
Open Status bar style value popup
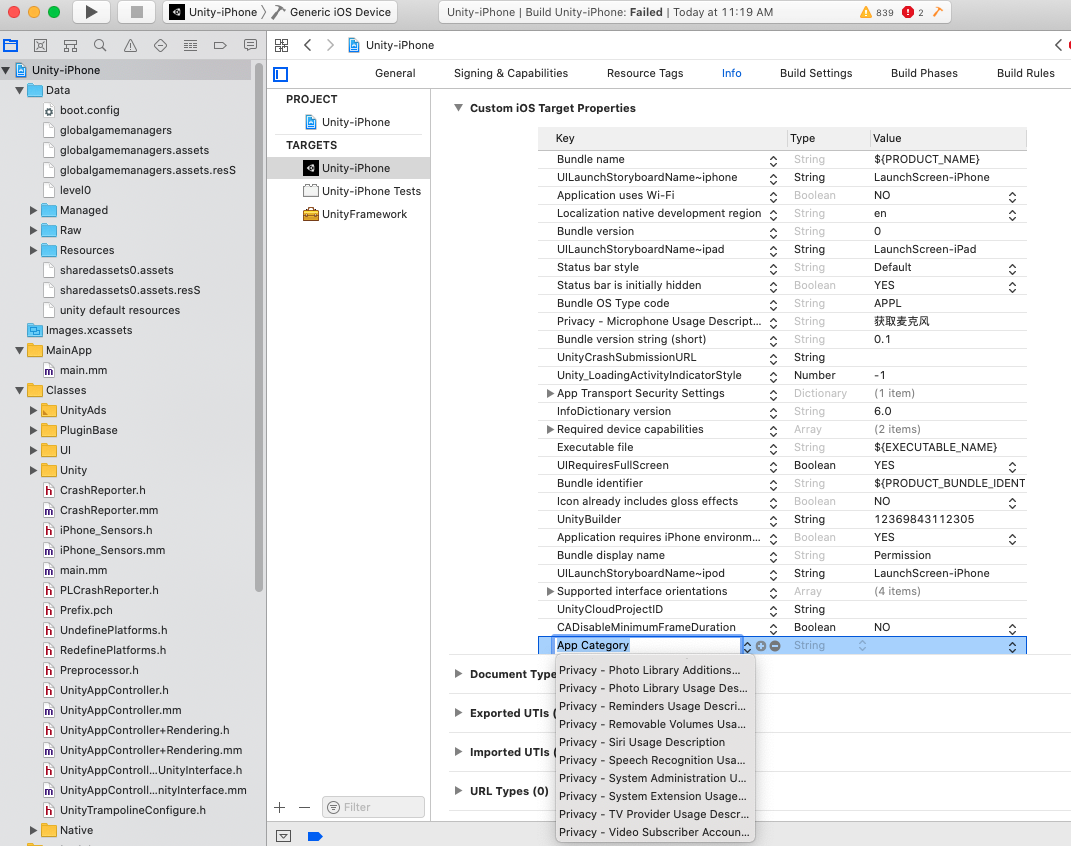(1012, 268)
